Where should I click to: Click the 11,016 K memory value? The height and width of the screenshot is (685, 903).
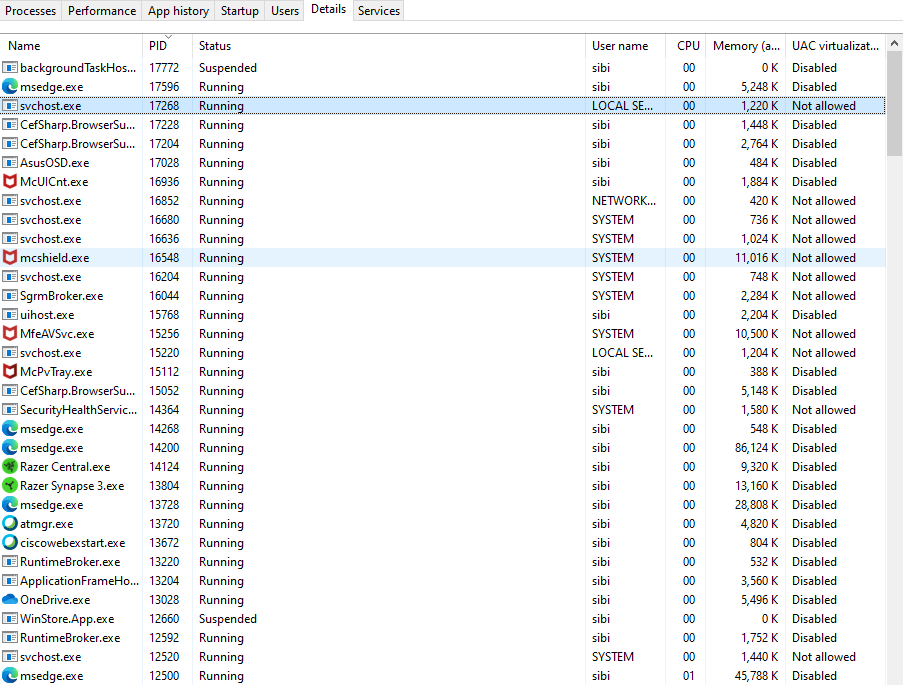[x=757, y=258]
